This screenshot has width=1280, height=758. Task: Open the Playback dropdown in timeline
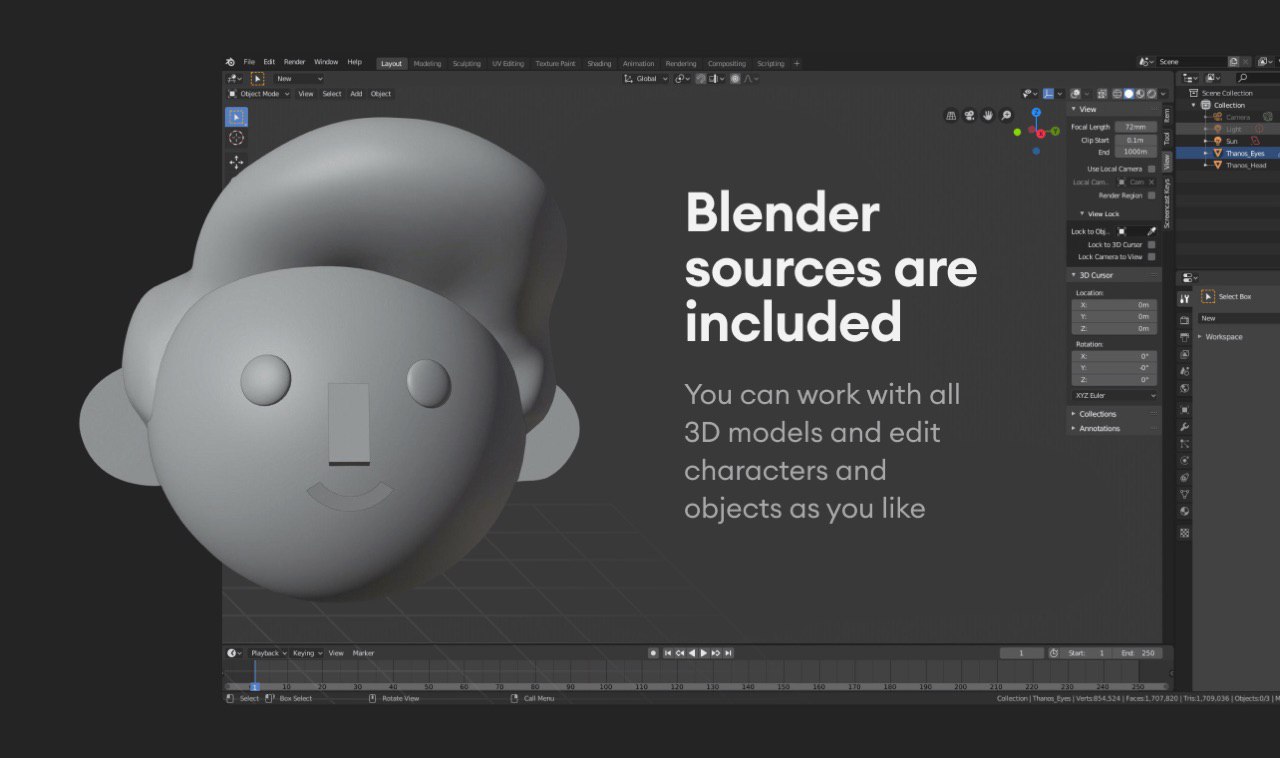[x=268, y=653]
